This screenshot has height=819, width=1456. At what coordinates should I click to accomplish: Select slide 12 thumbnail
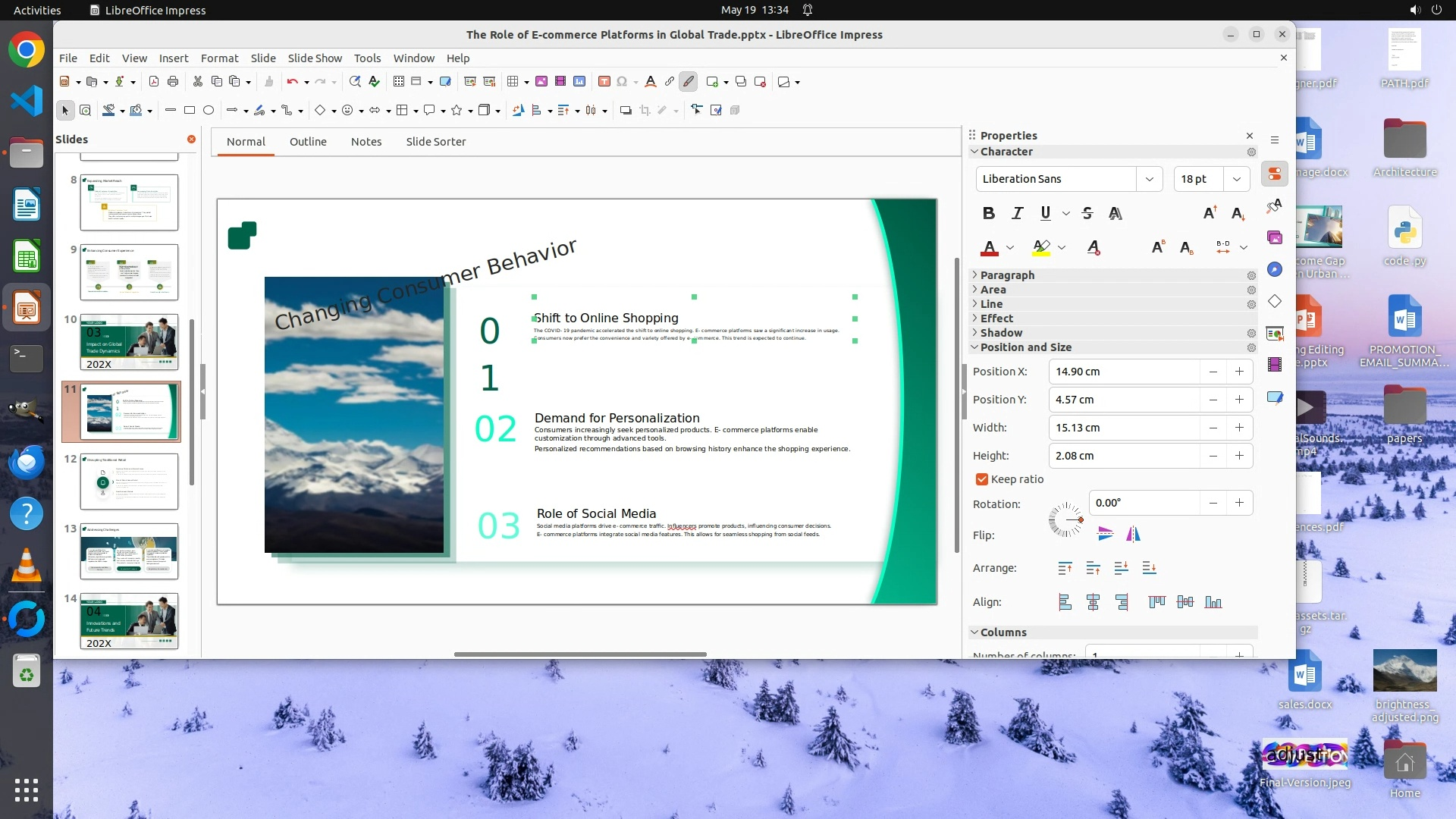[x=129, y=481]
